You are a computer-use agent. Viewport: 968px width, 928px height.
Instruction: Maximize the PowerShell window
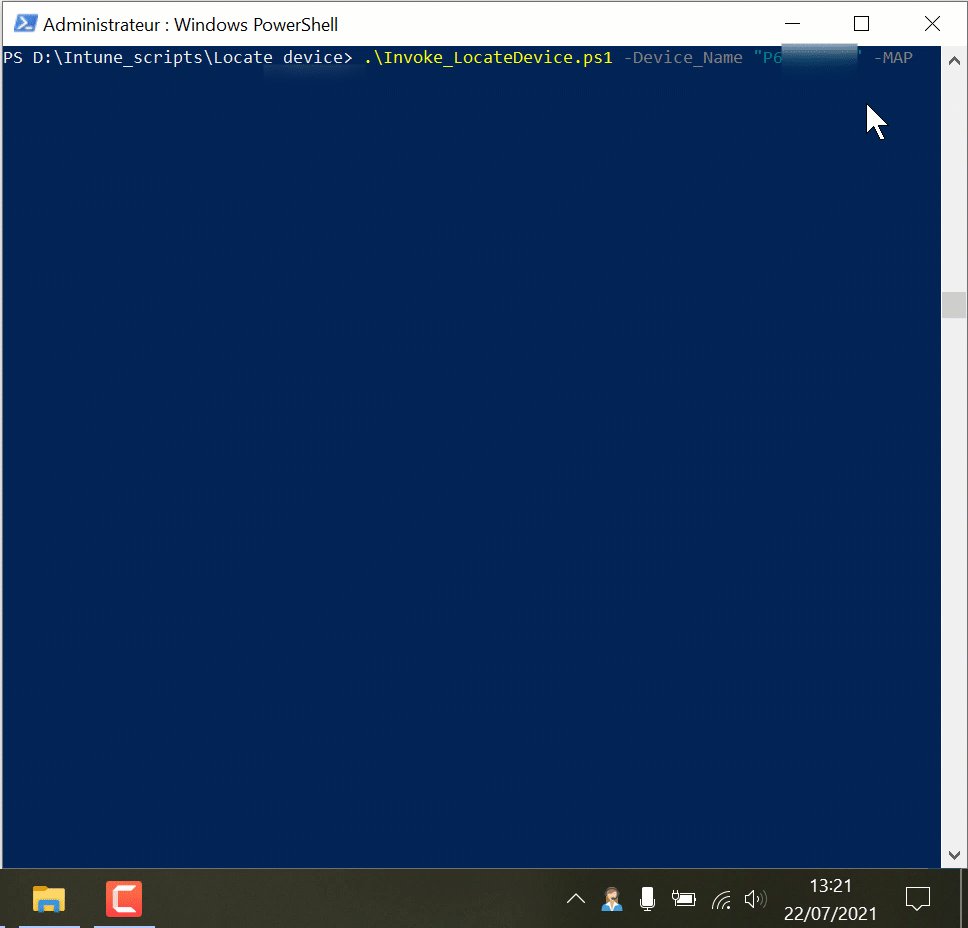point(861,24)
